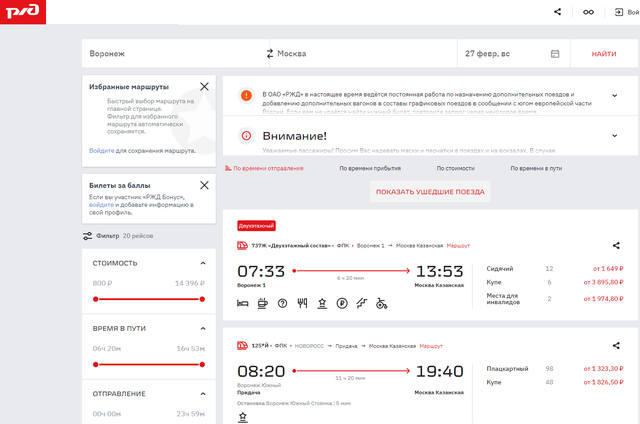Open the accessibility glasses icon

pyautogui.click(x=588, y=12)
